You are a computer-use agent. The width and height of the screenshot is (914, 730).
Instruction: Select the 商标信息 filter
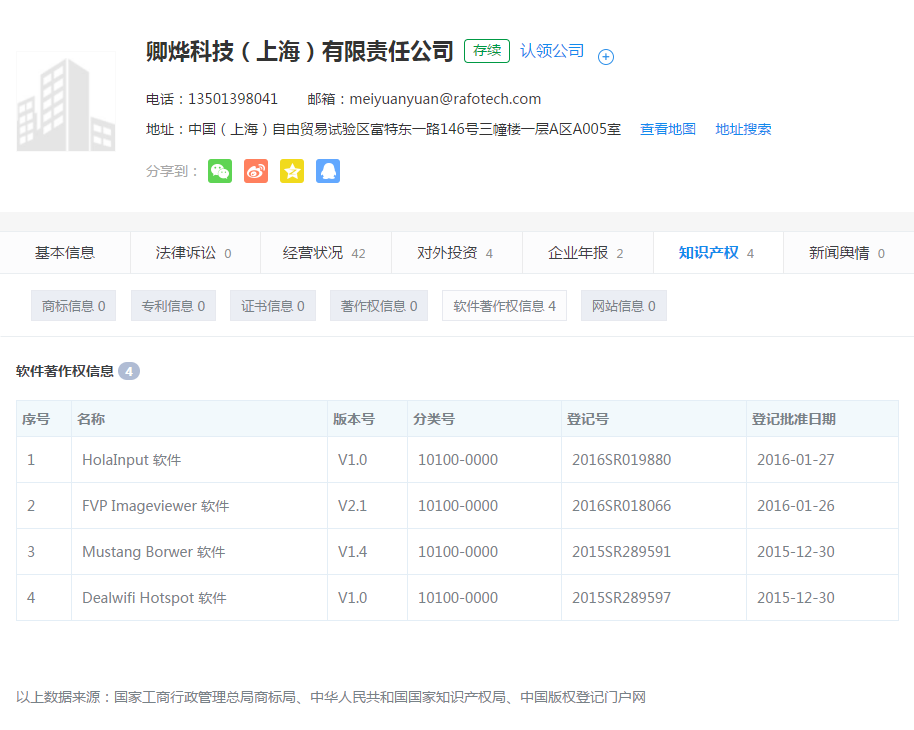point(73,305)
